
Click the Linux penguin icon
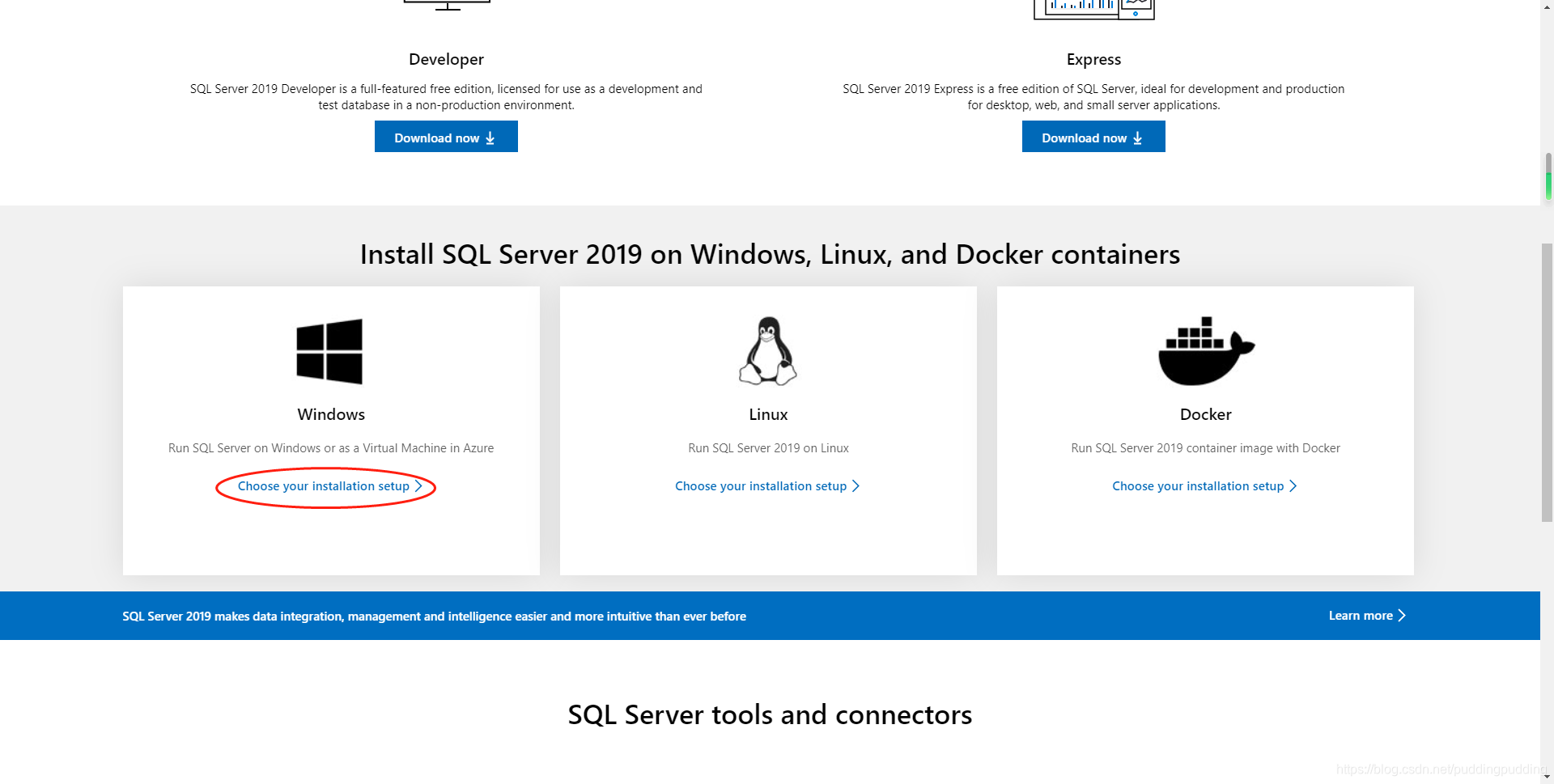coord(768,350)
